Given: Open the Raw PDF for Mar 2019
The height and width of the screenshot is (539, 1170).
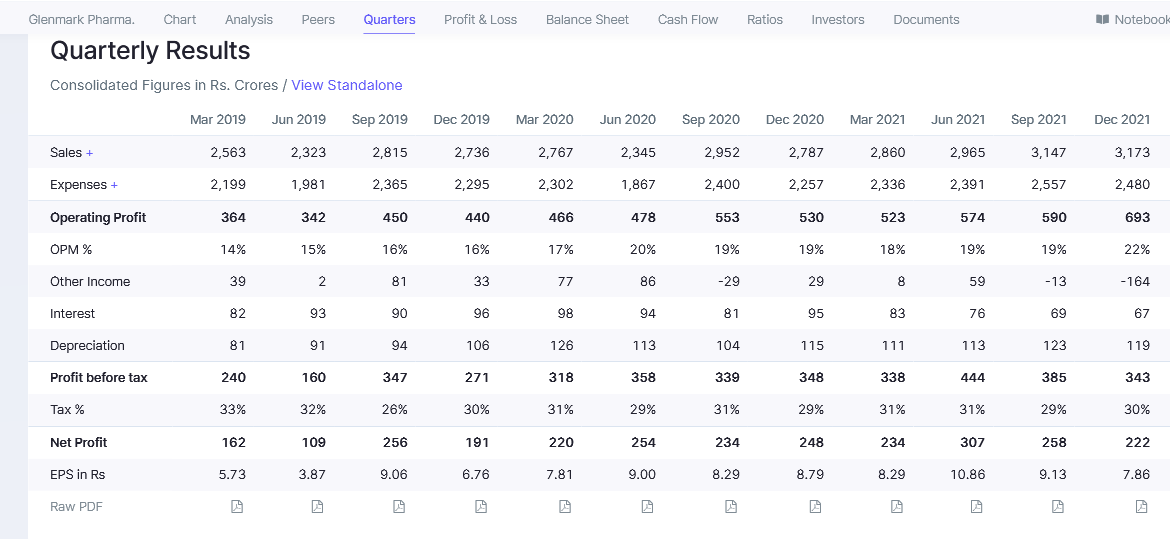Looking at the screenshot, I should (237, 507).
